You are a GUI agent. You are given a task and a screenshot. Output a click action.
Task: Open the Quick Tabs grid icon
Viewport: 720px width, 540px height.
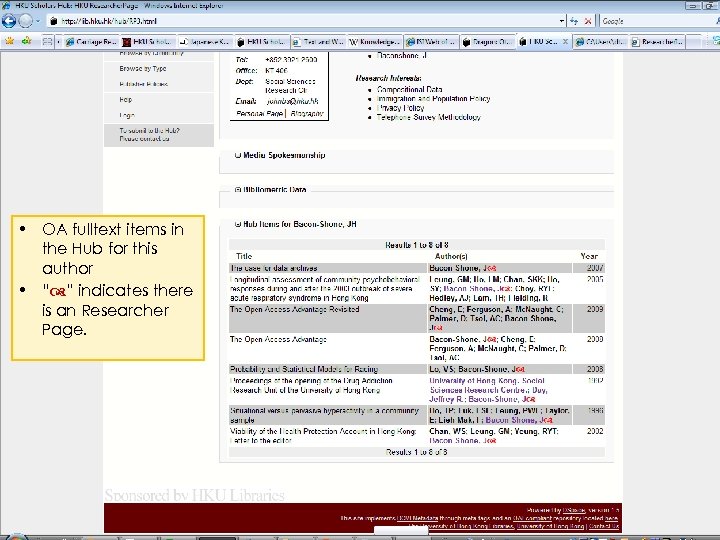pyautogui.click(x=47, y=42)
